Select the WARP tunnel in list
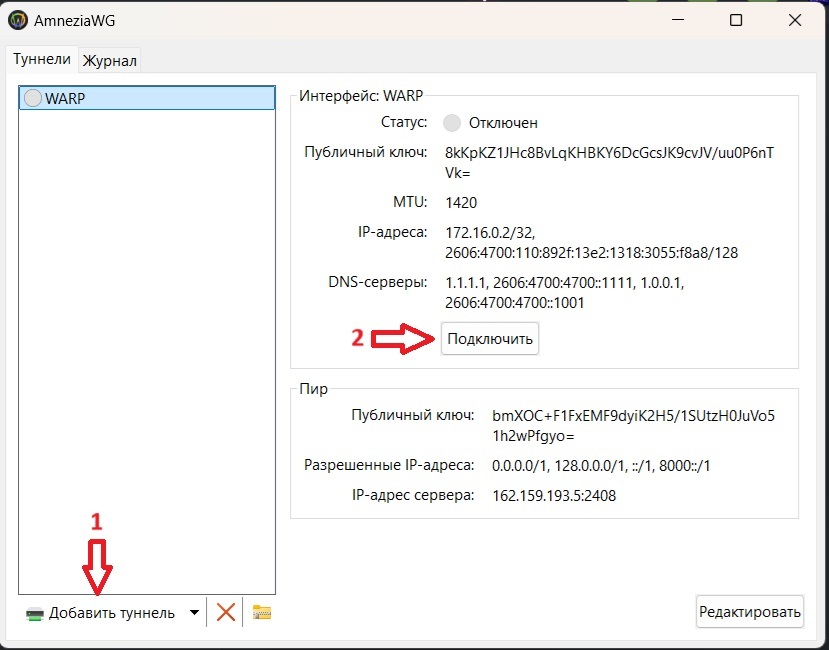829x650 pixels. coord(147,98)
